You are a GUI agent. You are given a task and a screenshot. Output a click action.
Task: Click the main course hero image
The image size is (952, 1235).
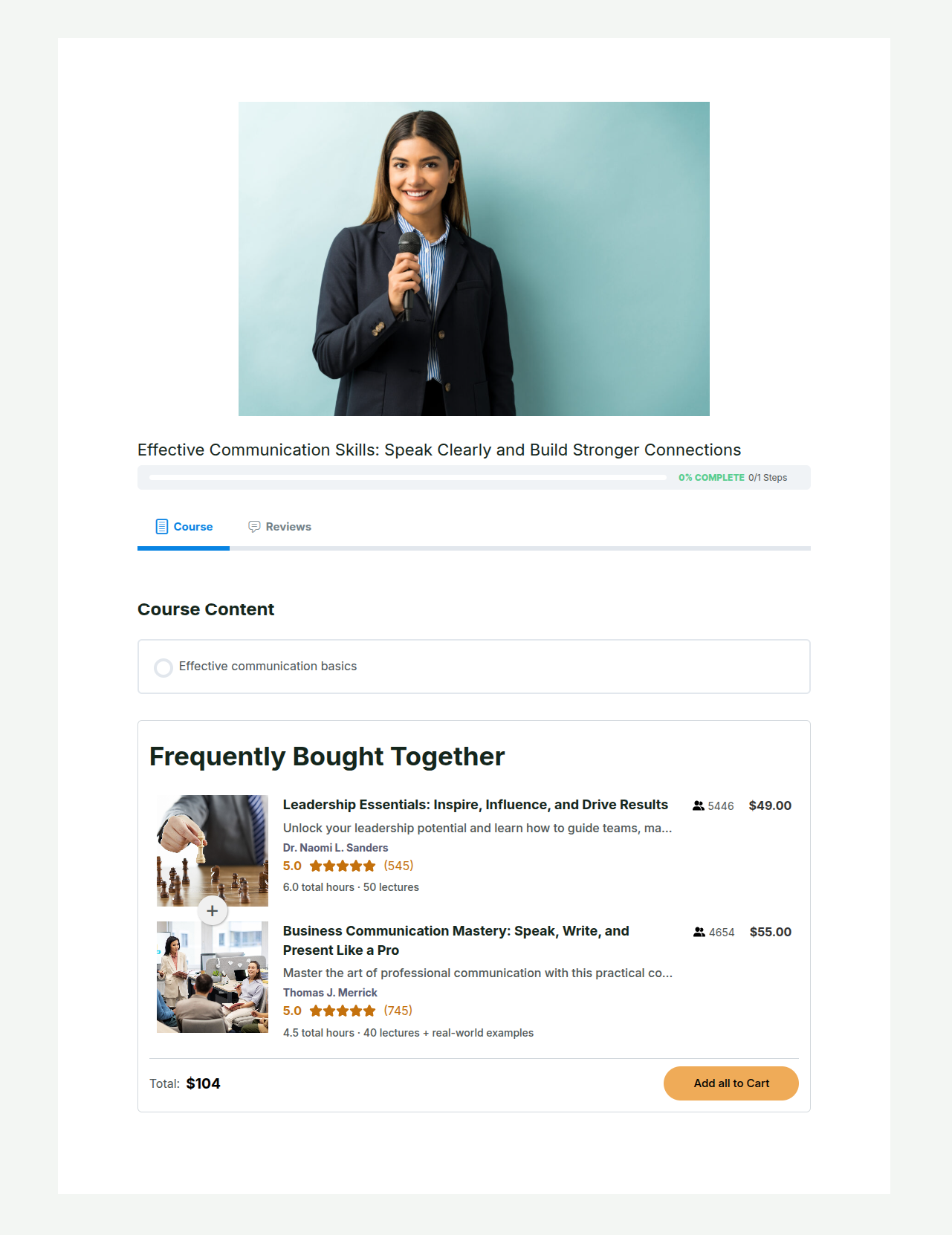pos(474,259)
